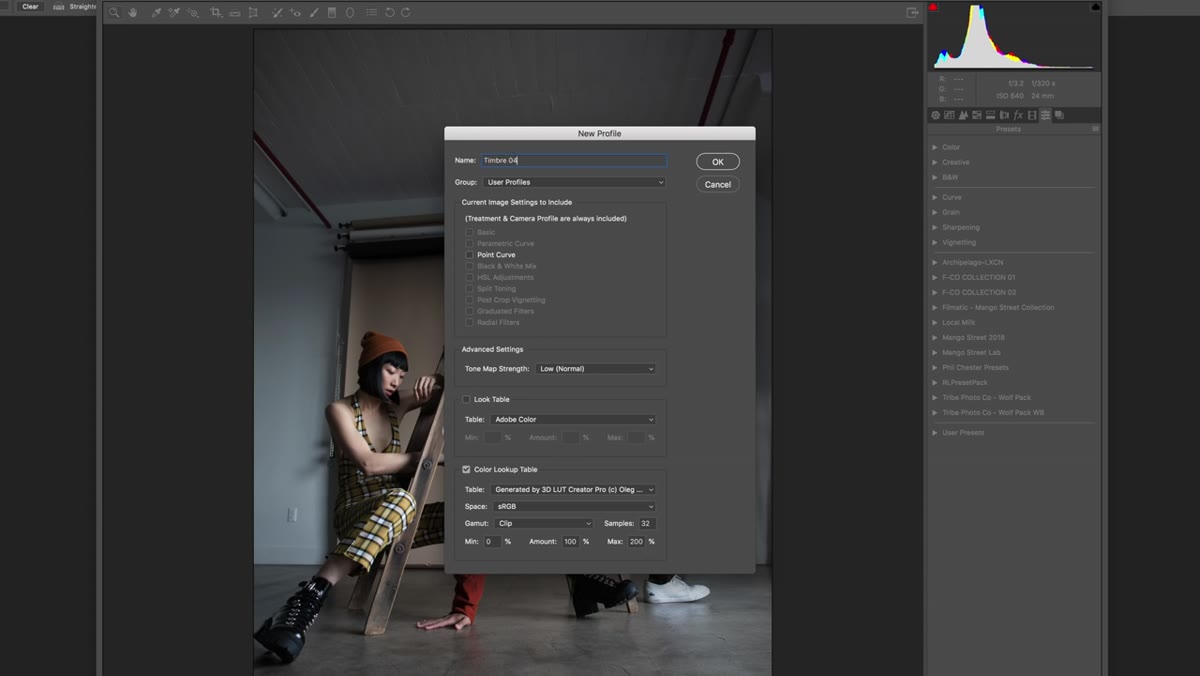The width and height of the screenshot is (1200, 676).
Task: Click the Samples value field
Action: pyautogui.click(x=647, y=523)
